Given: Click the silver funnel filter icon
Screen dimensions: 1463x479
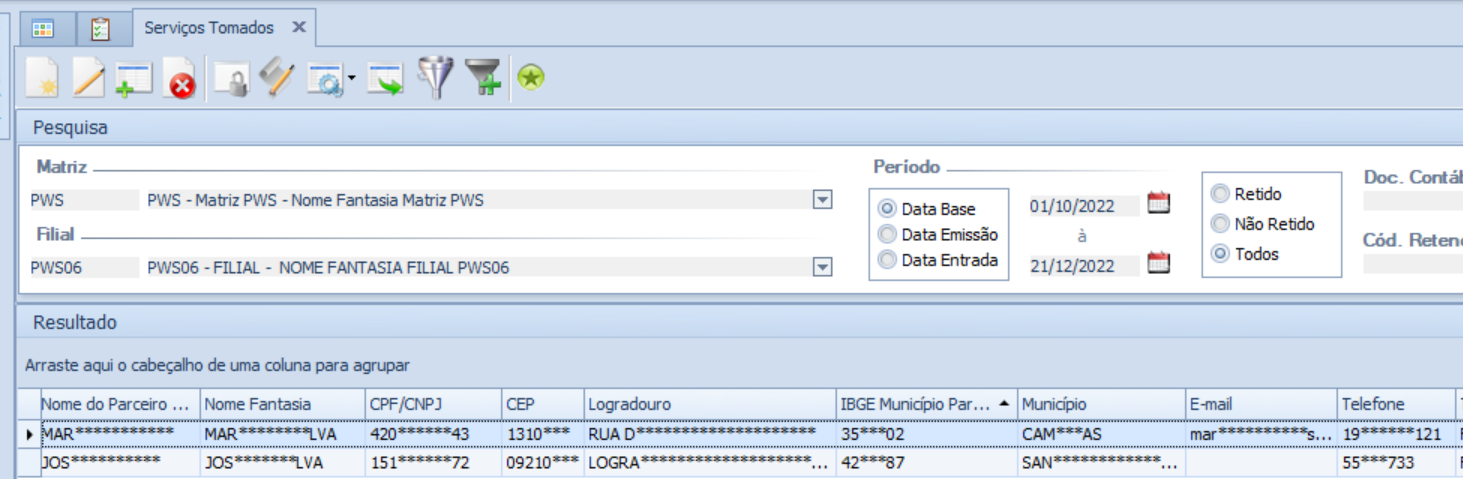Looking at the screenshot, I should [x=436, y=78].
